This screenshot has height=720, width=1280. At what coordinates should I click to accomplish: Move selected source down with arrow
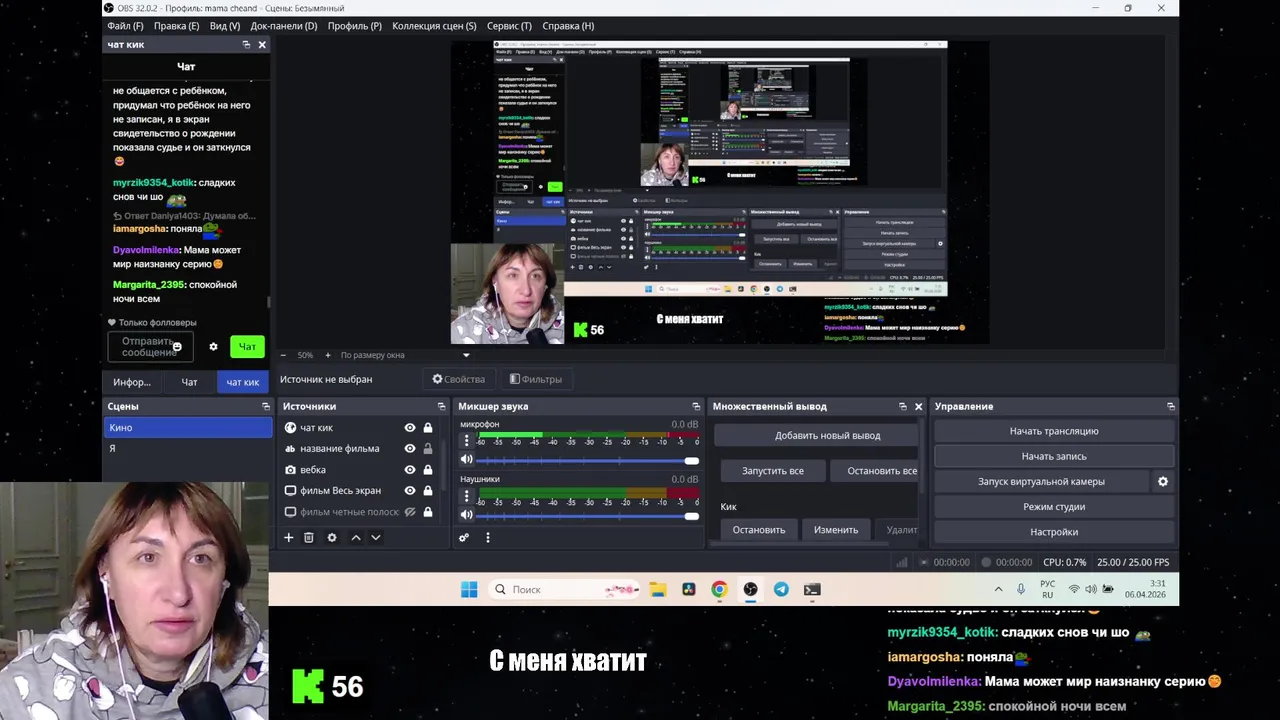[376, 538]
